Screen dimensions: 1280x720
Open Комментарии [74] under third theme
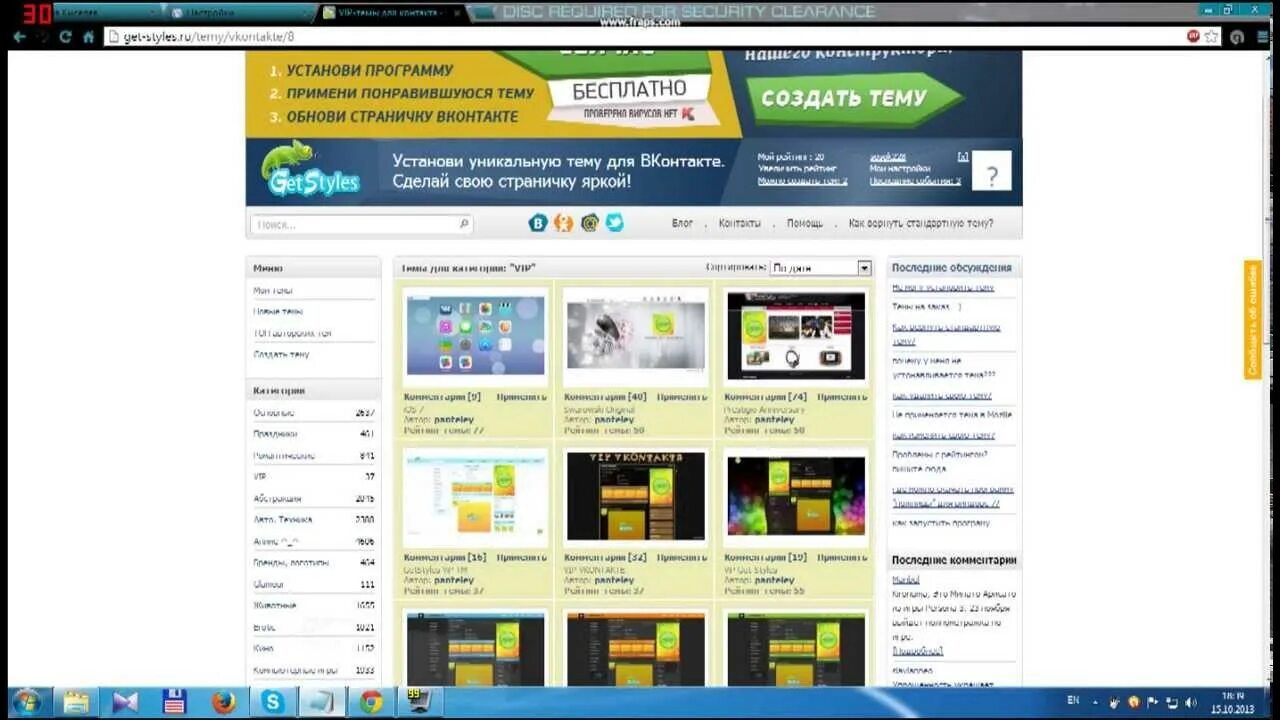tap(765, 397)
